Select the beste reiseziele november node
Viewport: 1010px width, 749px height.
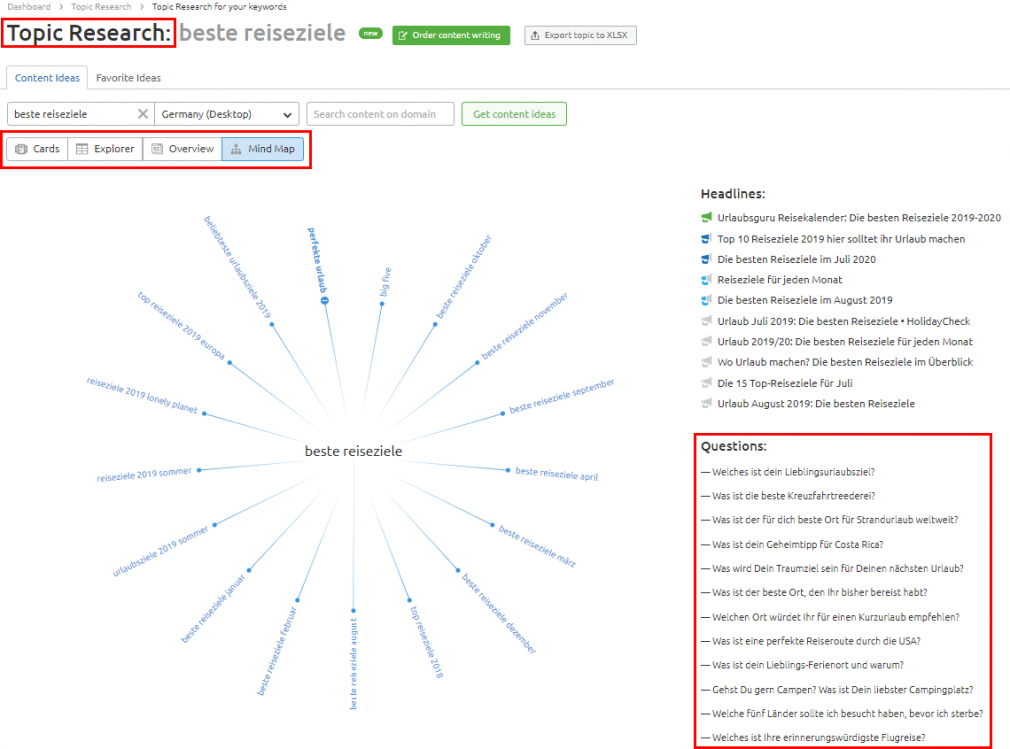524,326
